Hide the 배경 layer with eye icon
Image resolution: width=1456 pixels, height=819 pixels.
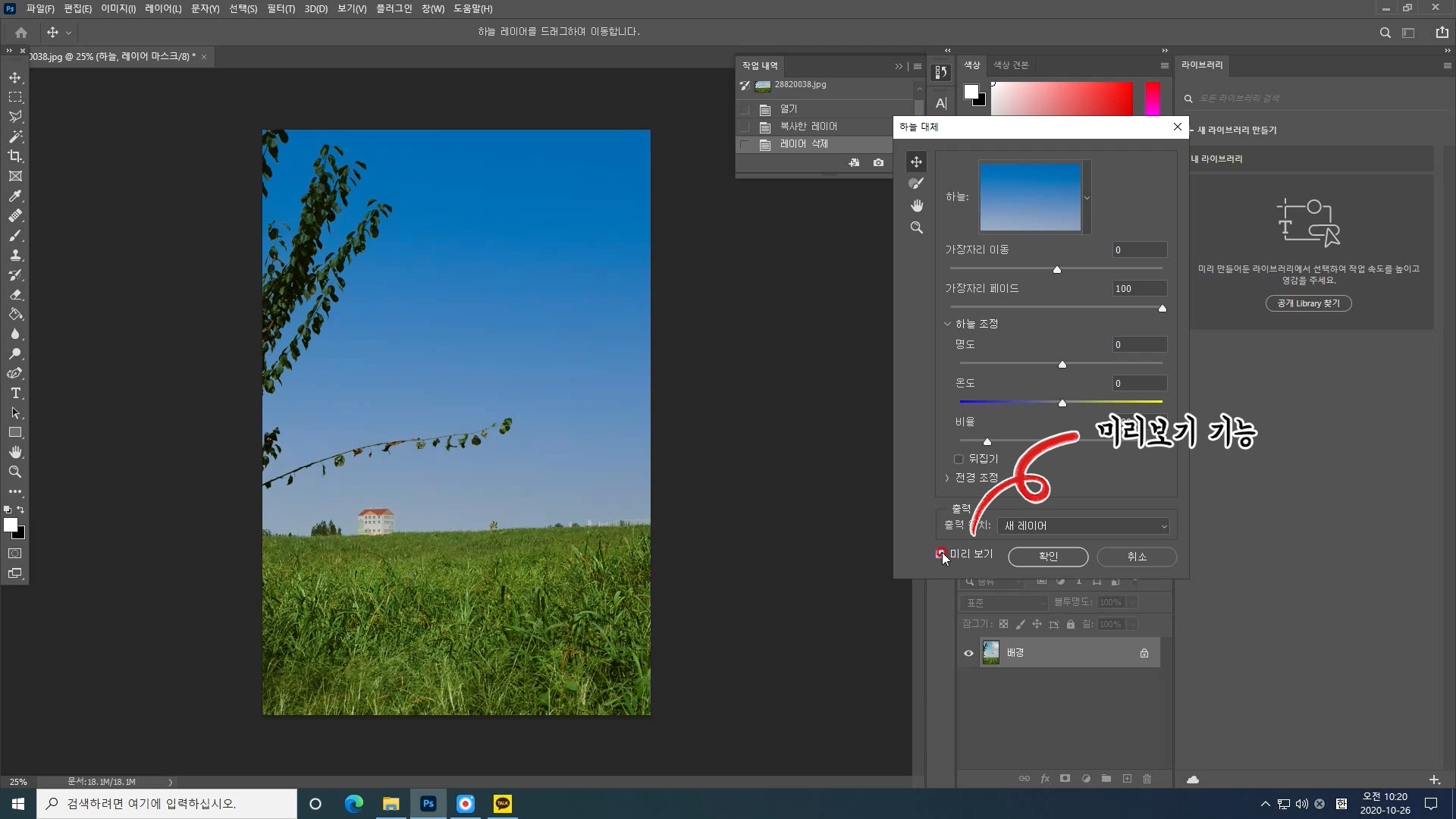tap(968, 653)
